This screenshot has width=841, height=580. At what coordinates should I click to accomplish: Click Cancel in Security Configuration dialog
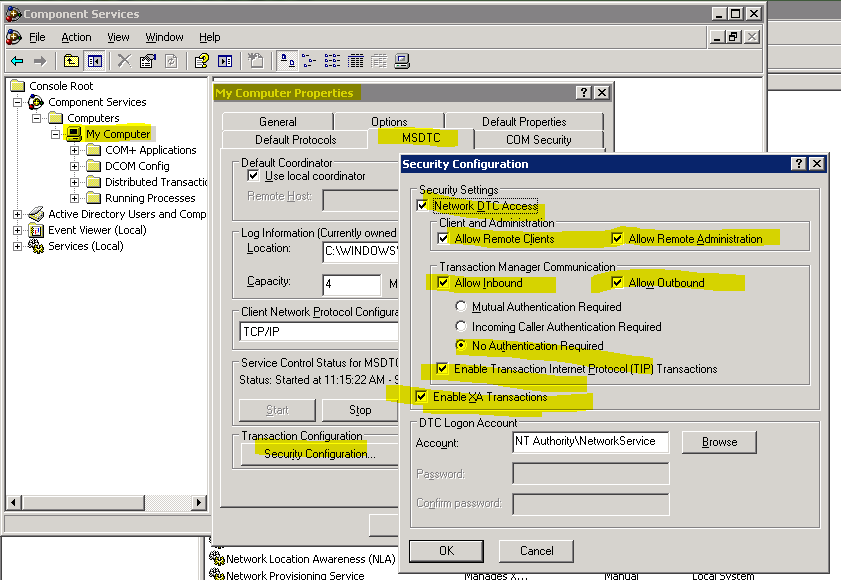[536, 551]
